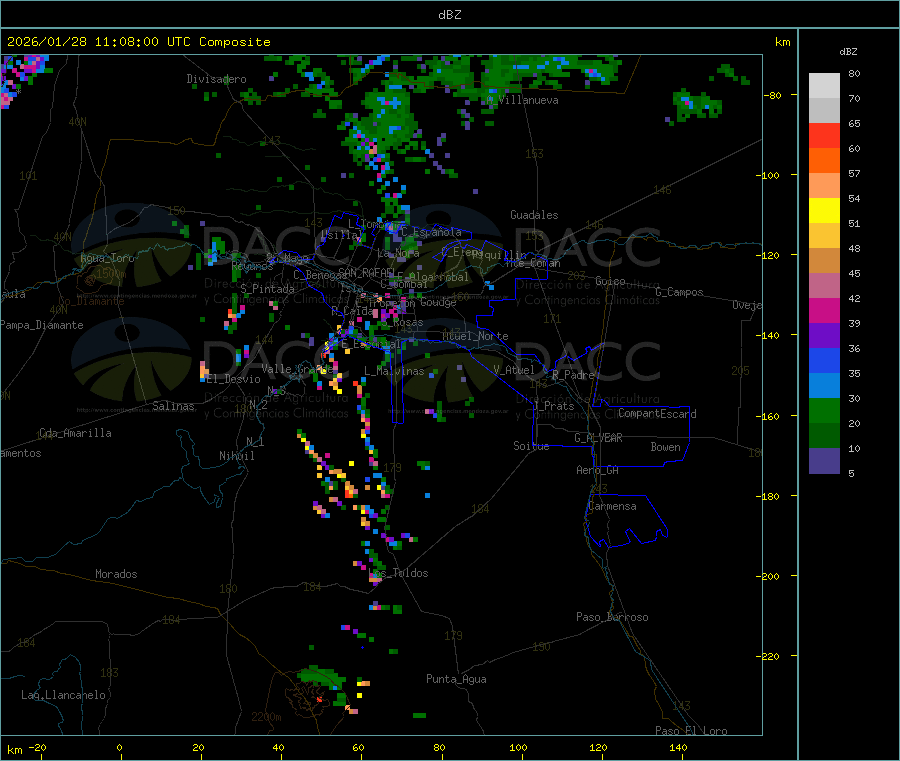Click the SAN_RAFAEL city label

click(367, 272)
